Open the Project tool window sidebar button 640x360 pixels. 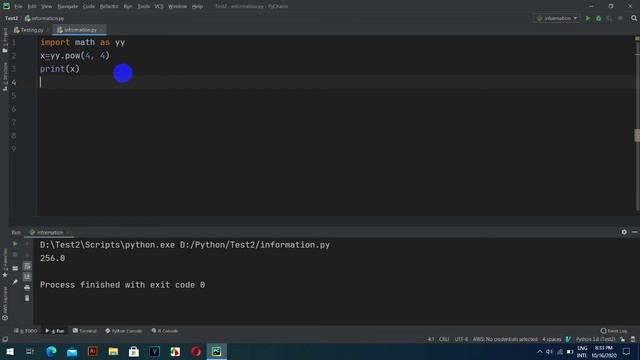(x=5, y=40)
